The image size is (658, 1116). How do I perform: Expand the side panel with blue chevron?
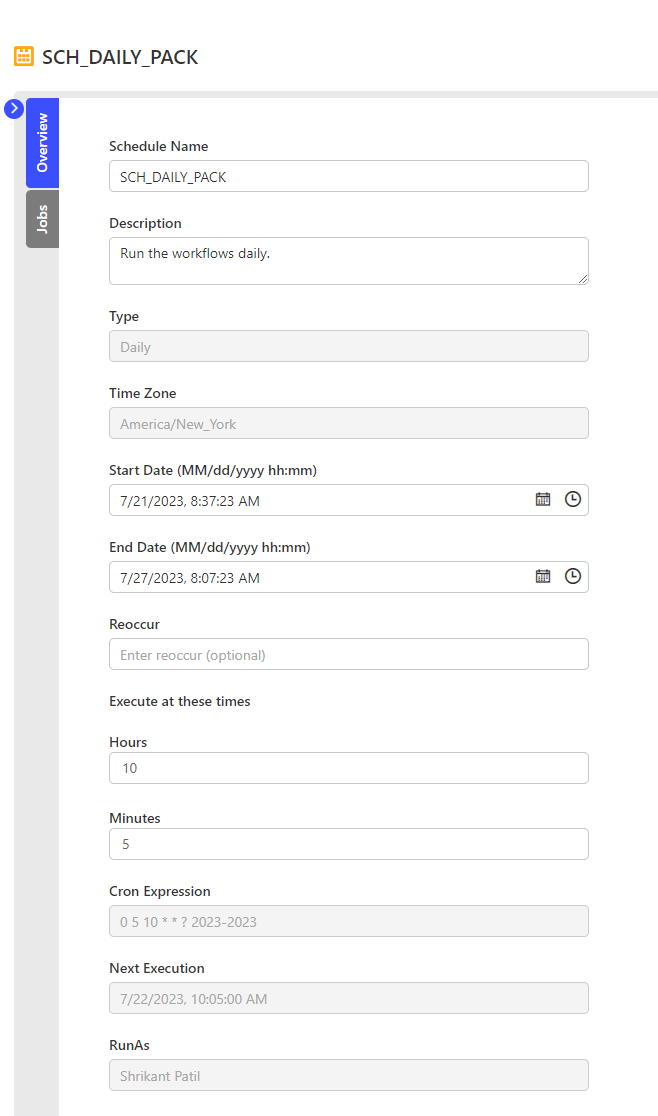pyautogui.click(x=14, y=108)
